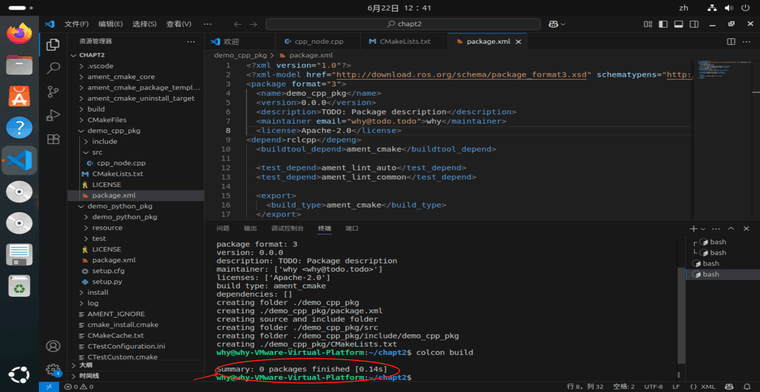Open CMakeCache.txt in the explorer tree

(x=115, y=335)
